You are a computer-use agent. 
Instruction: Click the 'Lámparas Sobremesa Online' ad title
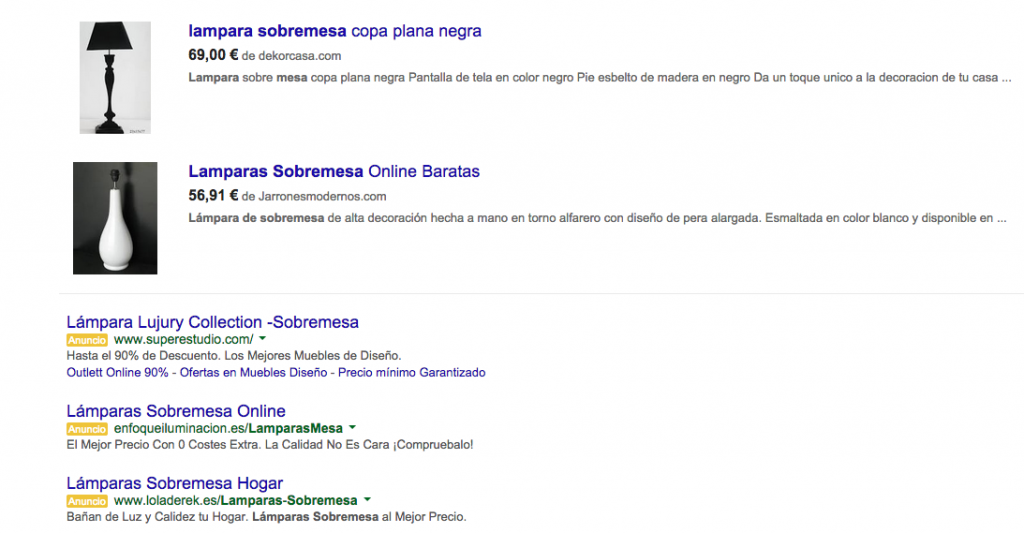pos(176,411)
